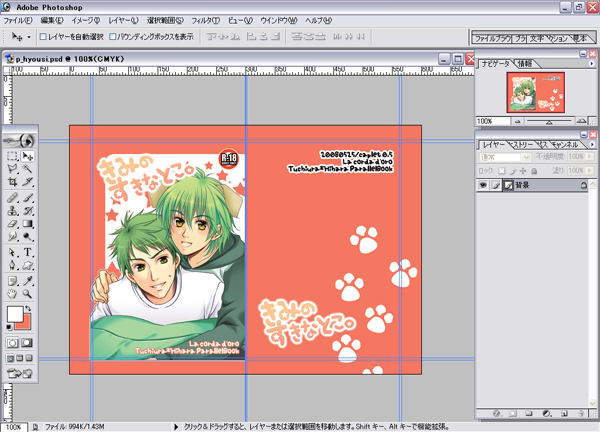
Task: Open the ファイルブラウザ tab in palette well
Action: tap(492, 39)
